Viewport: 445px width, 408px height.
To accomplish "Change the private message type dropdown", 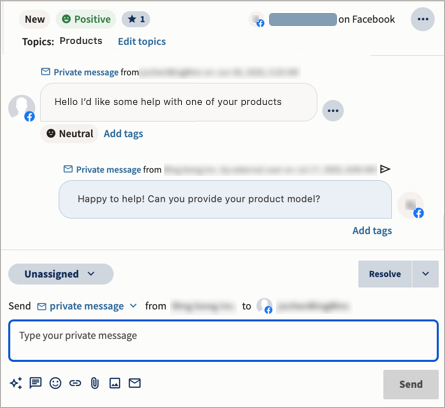I will 87,306.
